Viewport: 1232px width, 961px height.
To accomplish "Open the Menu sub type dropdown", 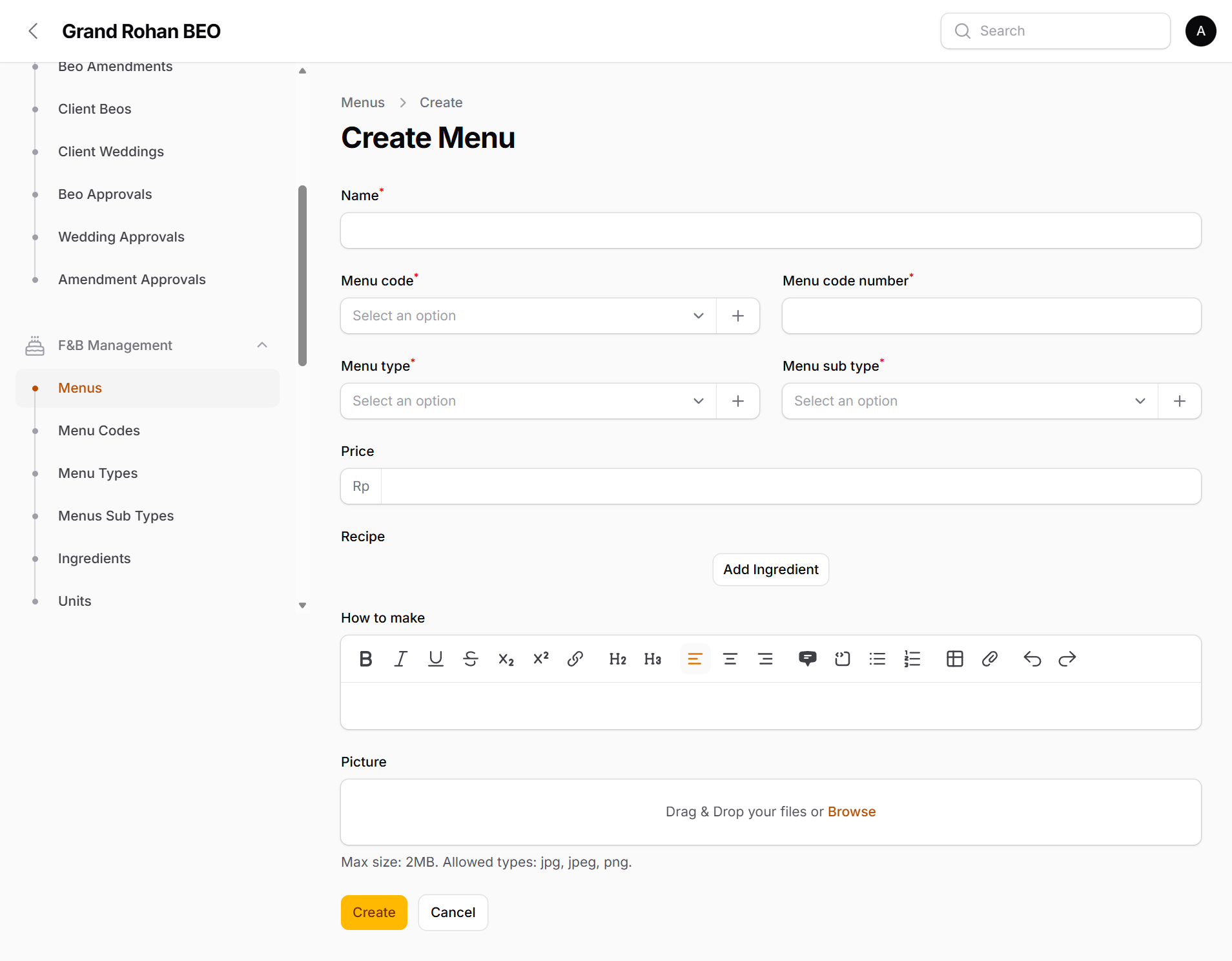I will pyautogui.click(x=970, y=401).
